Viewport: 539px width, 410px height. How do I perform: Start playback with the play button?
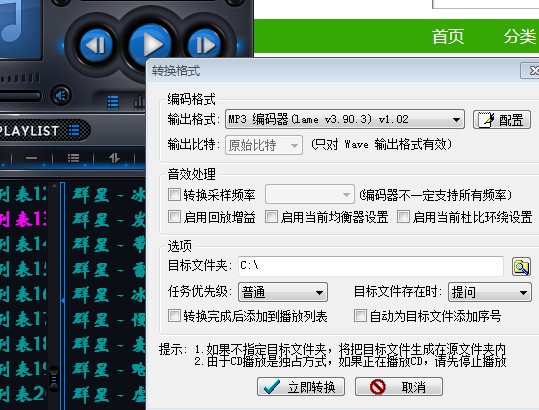point(150,45)
